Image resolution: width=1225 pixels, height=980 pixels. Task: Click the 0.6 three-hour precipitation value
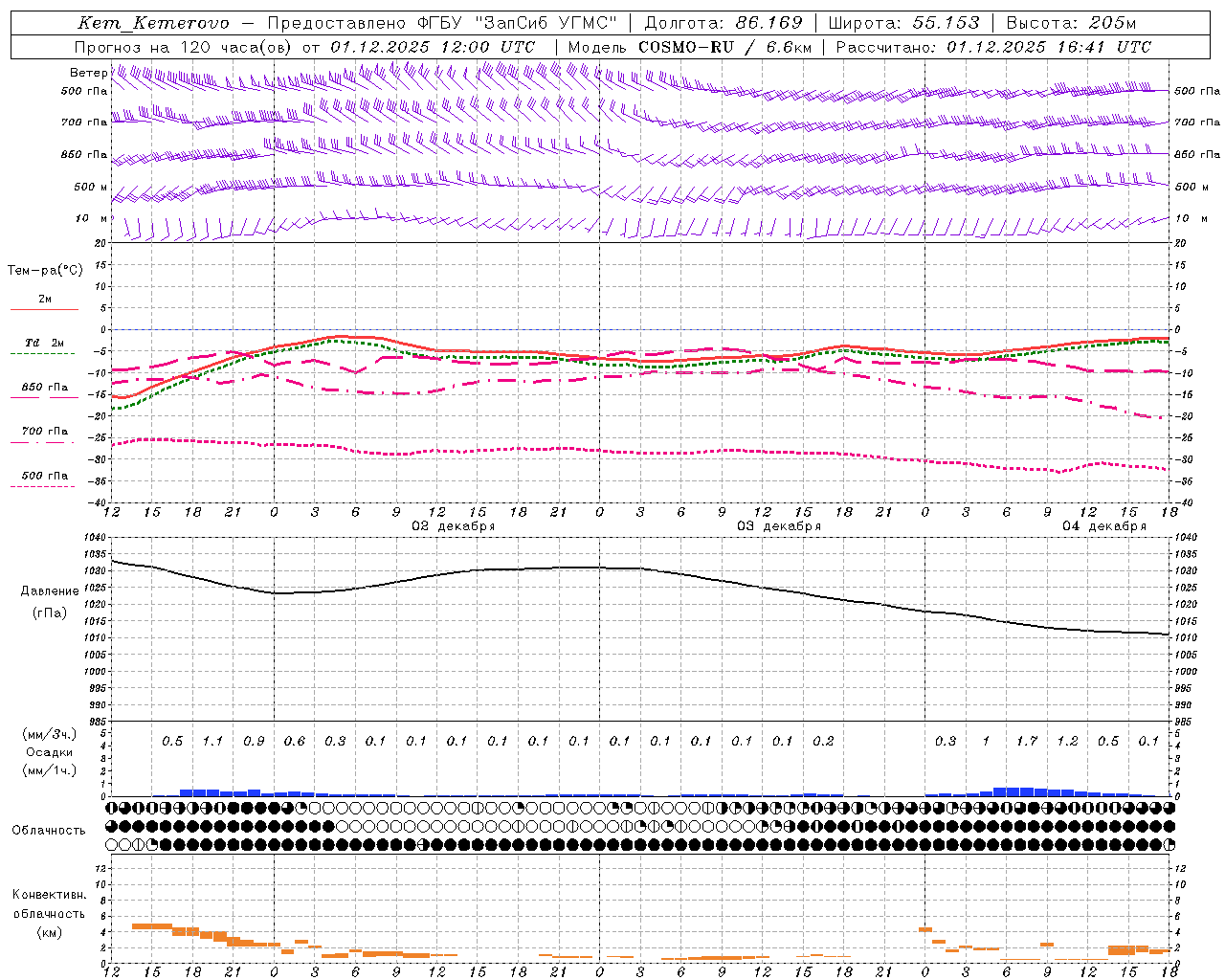[294, 742]
